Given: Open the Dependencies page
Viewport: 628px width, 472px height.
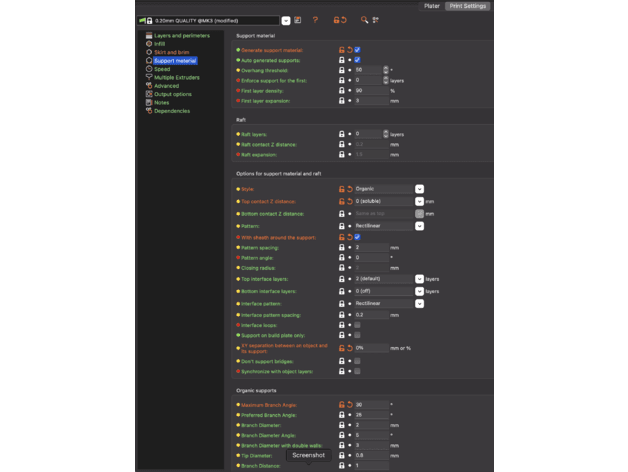Looking at the screenshot, I should (x=172, y=111).
